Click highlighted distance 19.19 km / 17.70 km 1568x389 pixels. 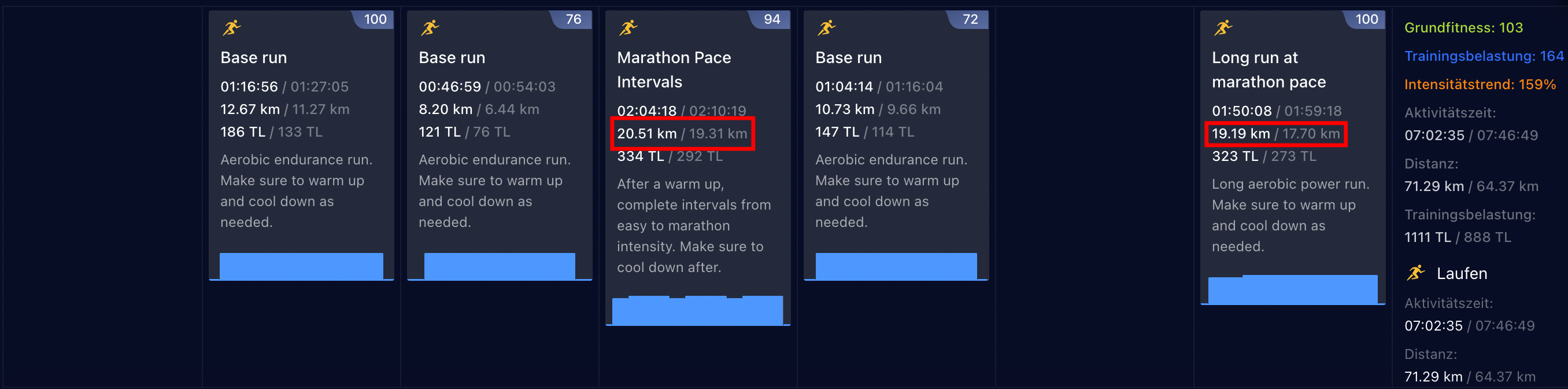pos(1275,134)
